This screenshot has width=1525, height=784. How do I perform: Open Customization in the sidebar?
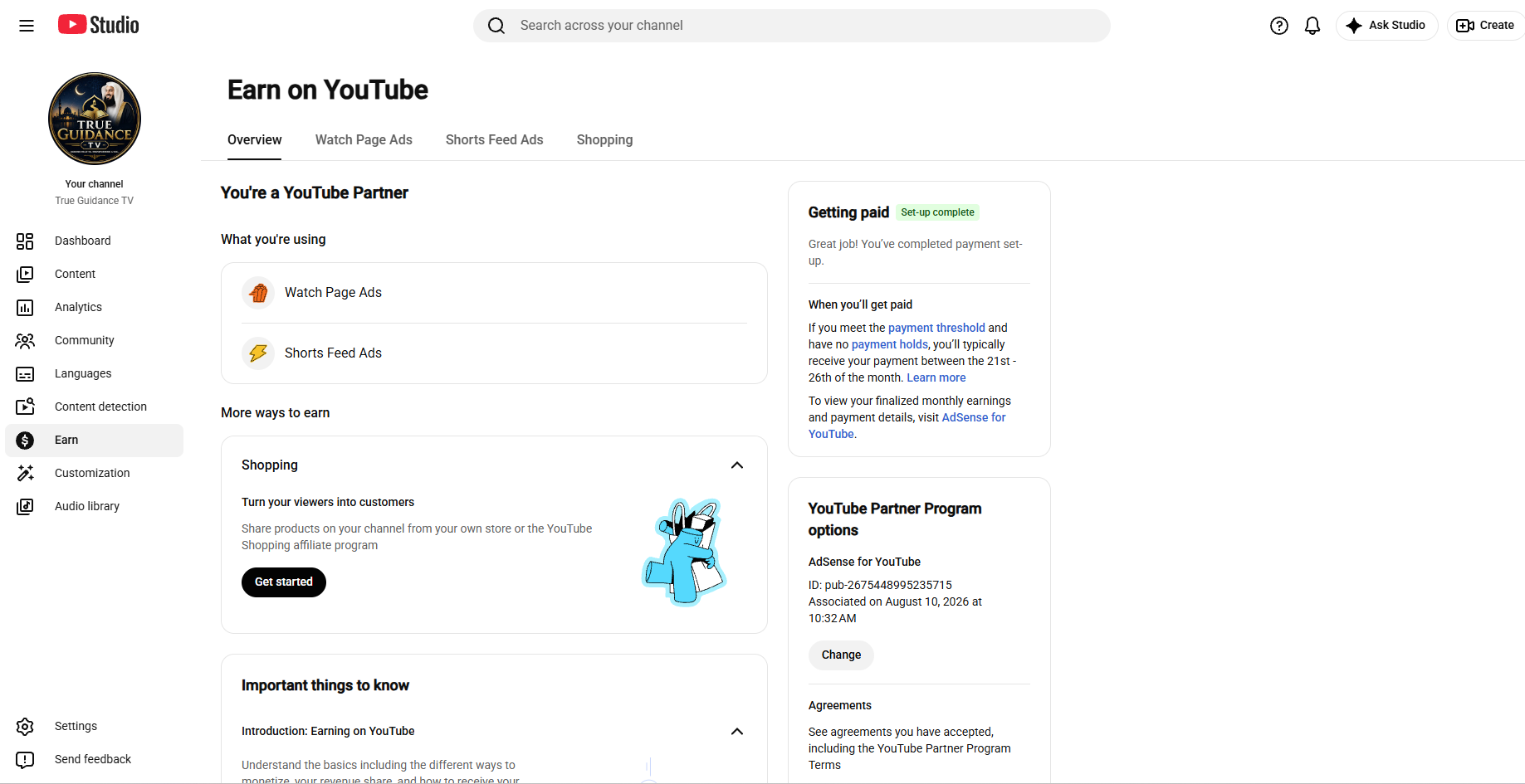tap(92, 473)
